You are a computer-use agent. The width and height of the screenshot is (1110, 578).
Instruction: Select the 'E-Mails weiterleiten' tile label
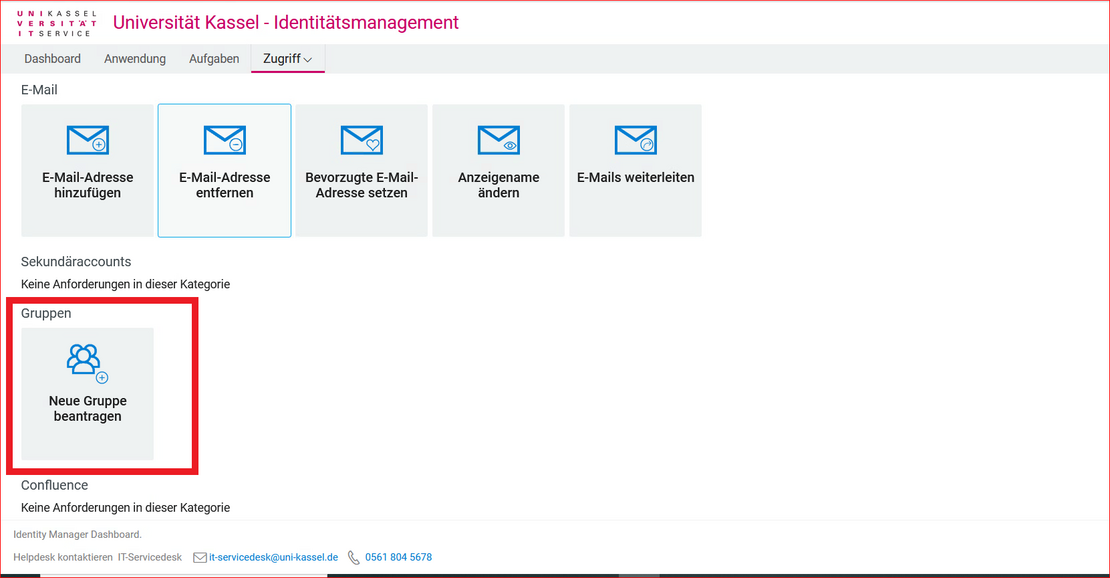click(635, 178)
